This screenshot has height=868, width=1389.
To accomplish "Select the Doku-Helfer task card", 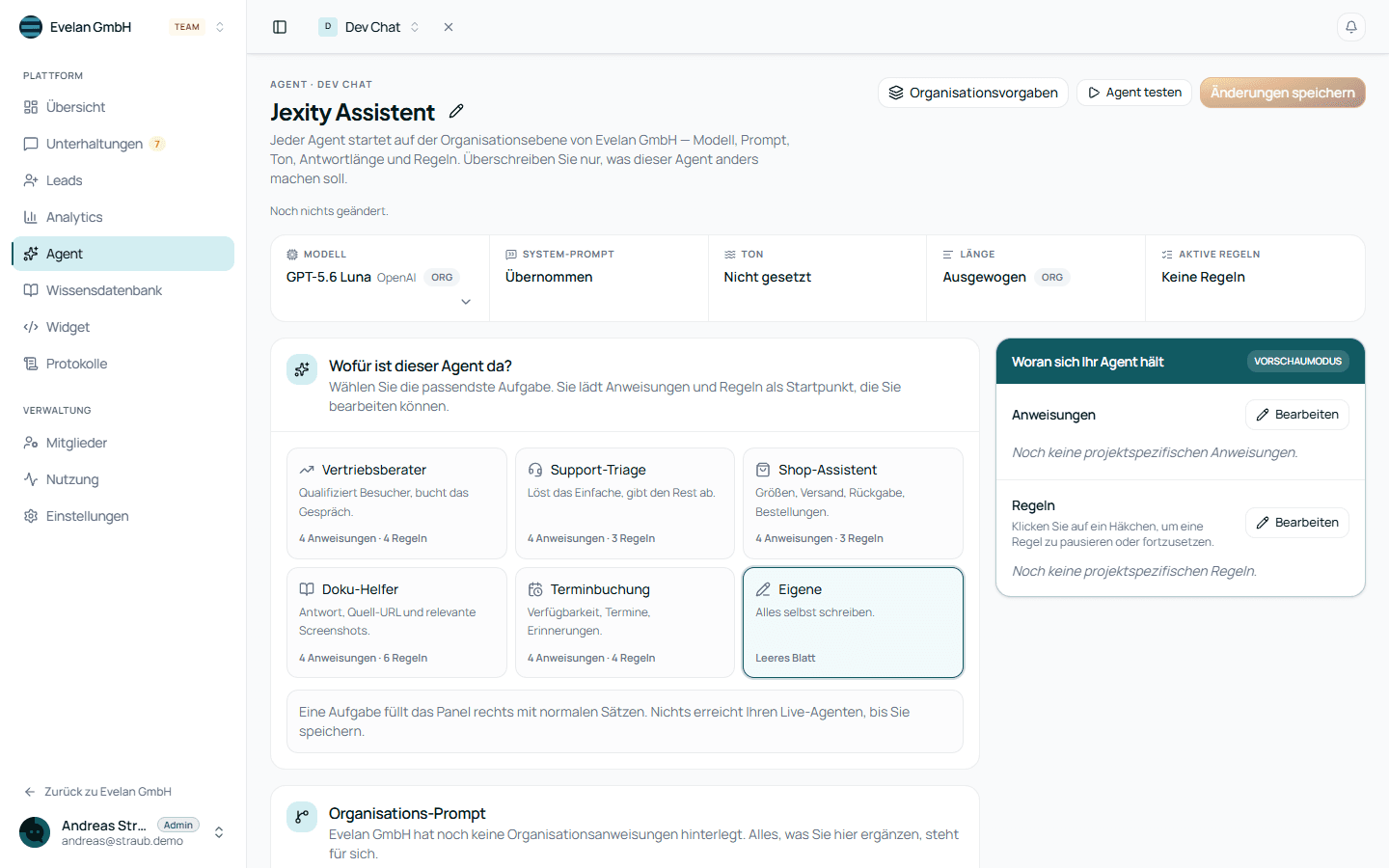I will pos(396,623).
